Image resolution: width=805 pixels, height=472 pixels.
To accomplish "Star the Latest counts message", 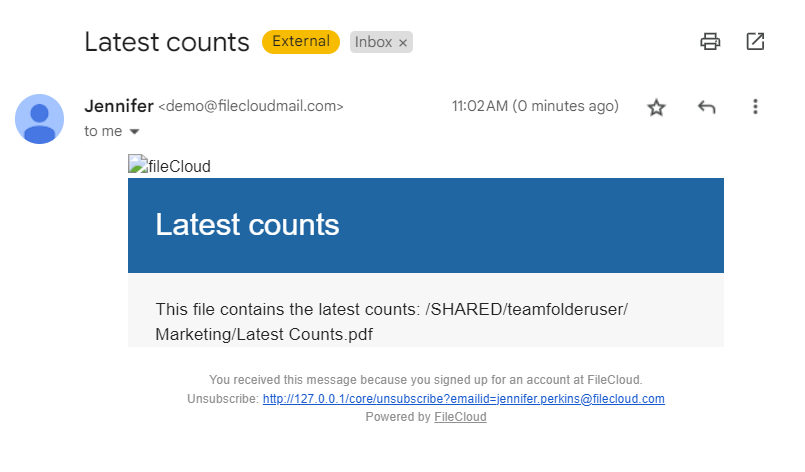I will point(656,107).
